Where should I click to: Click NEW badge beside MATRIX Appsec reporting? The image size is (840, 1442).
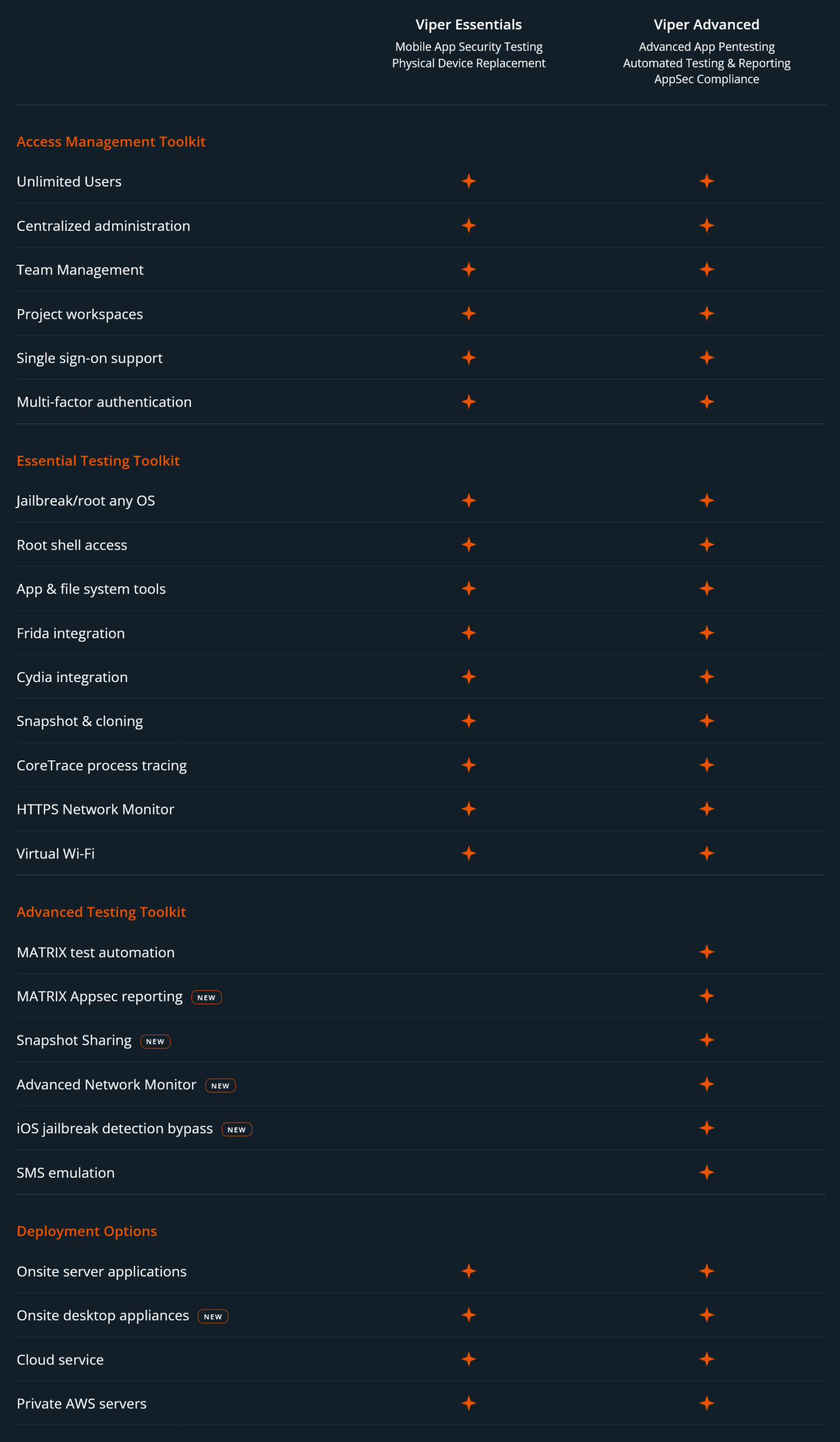(207, 998)
